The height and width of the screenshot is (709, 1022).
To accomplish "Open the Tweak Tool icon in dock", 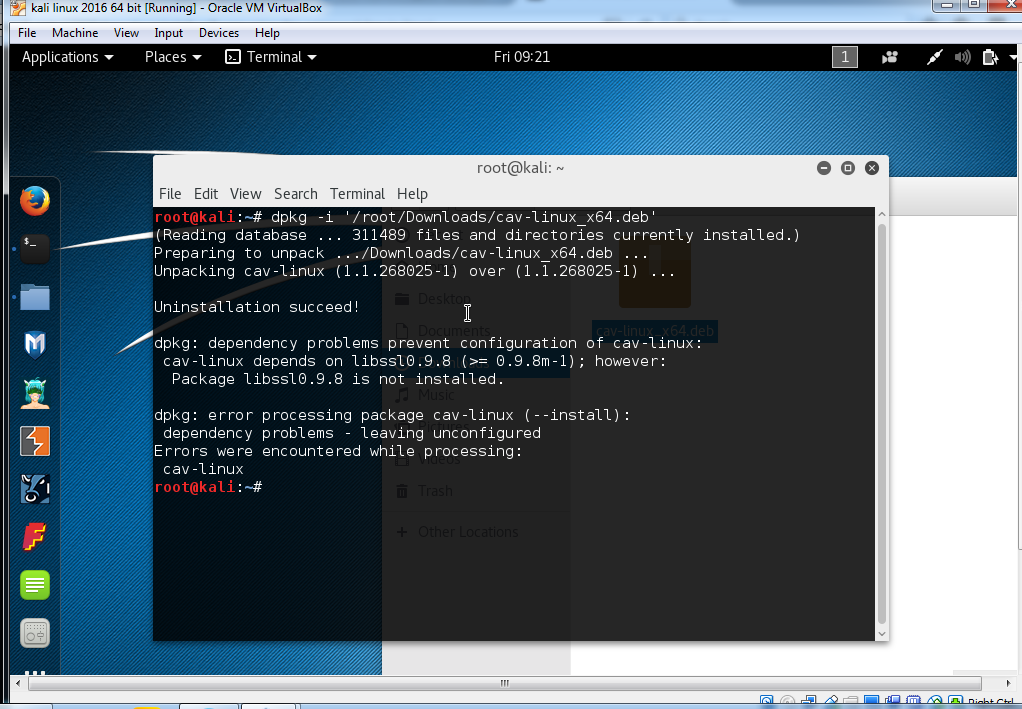I will pyautogui.click(x=35, y=633).
